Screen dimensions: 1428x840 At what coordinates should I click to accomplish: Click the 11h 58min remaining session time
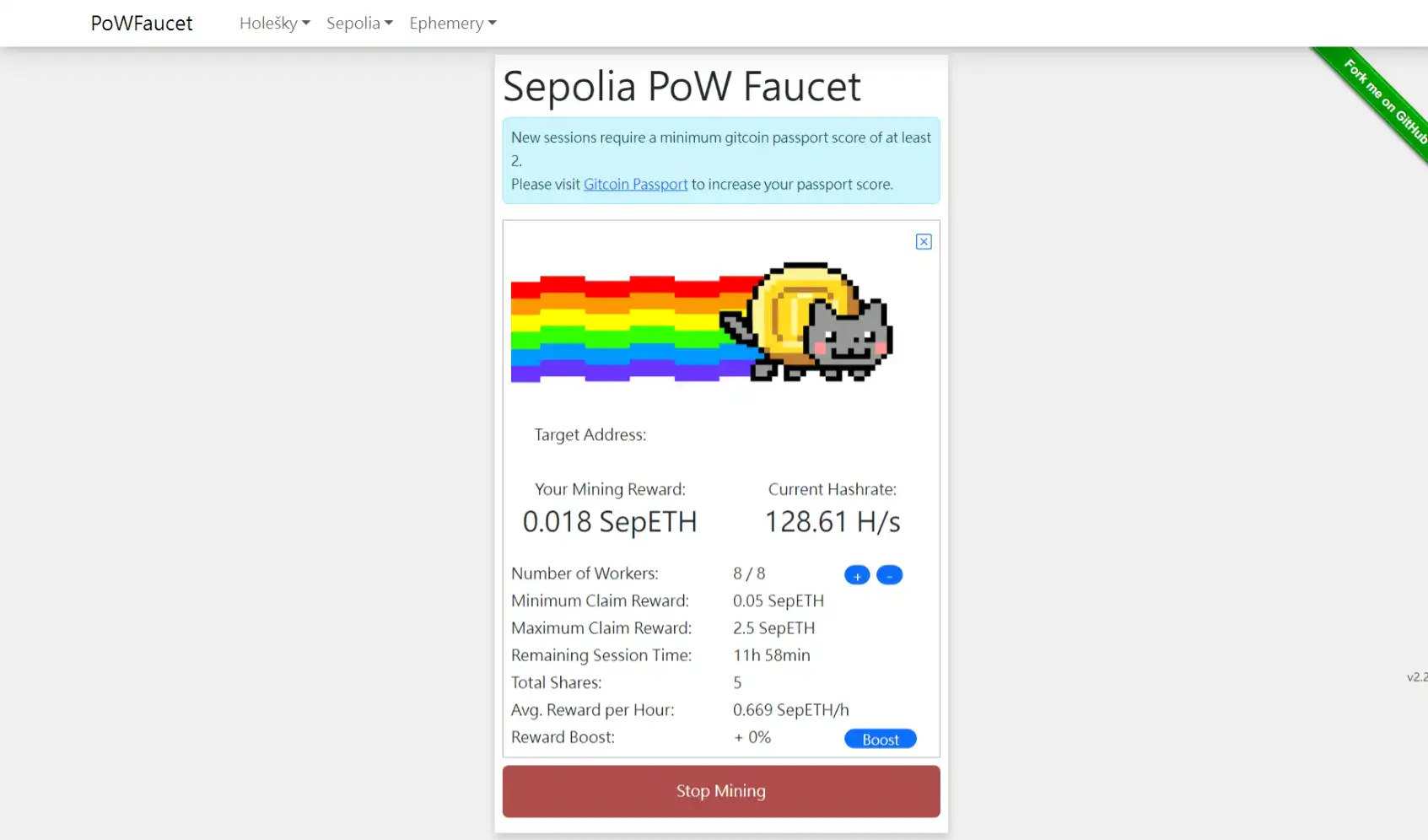[x=772, y=655]
